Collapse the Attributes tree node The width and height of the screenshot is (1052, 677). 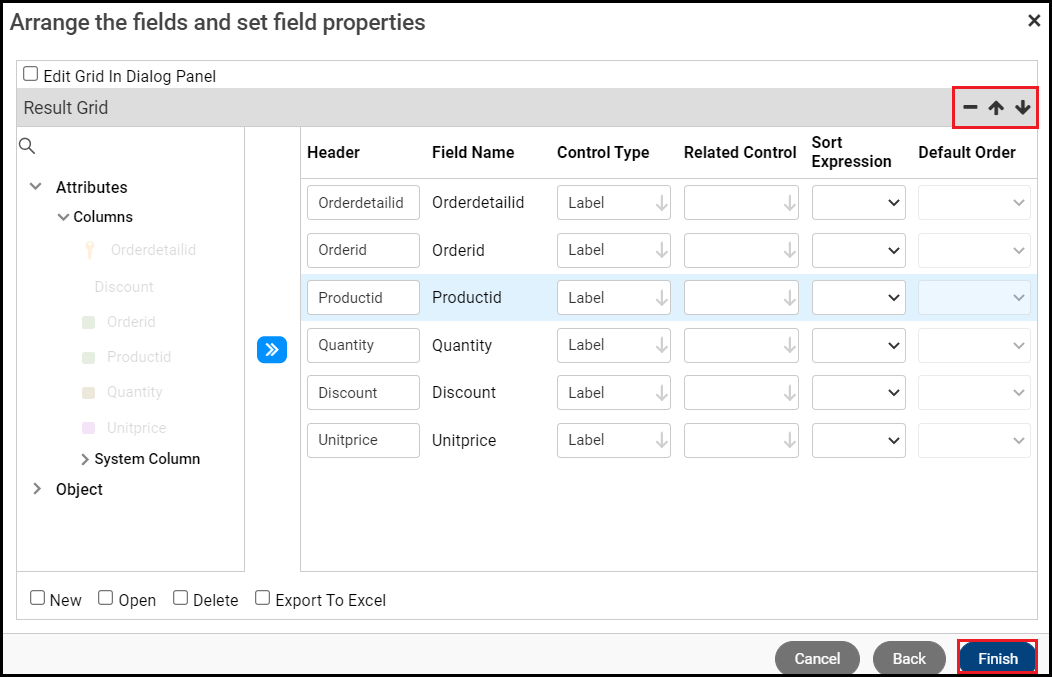pos(37,187)
